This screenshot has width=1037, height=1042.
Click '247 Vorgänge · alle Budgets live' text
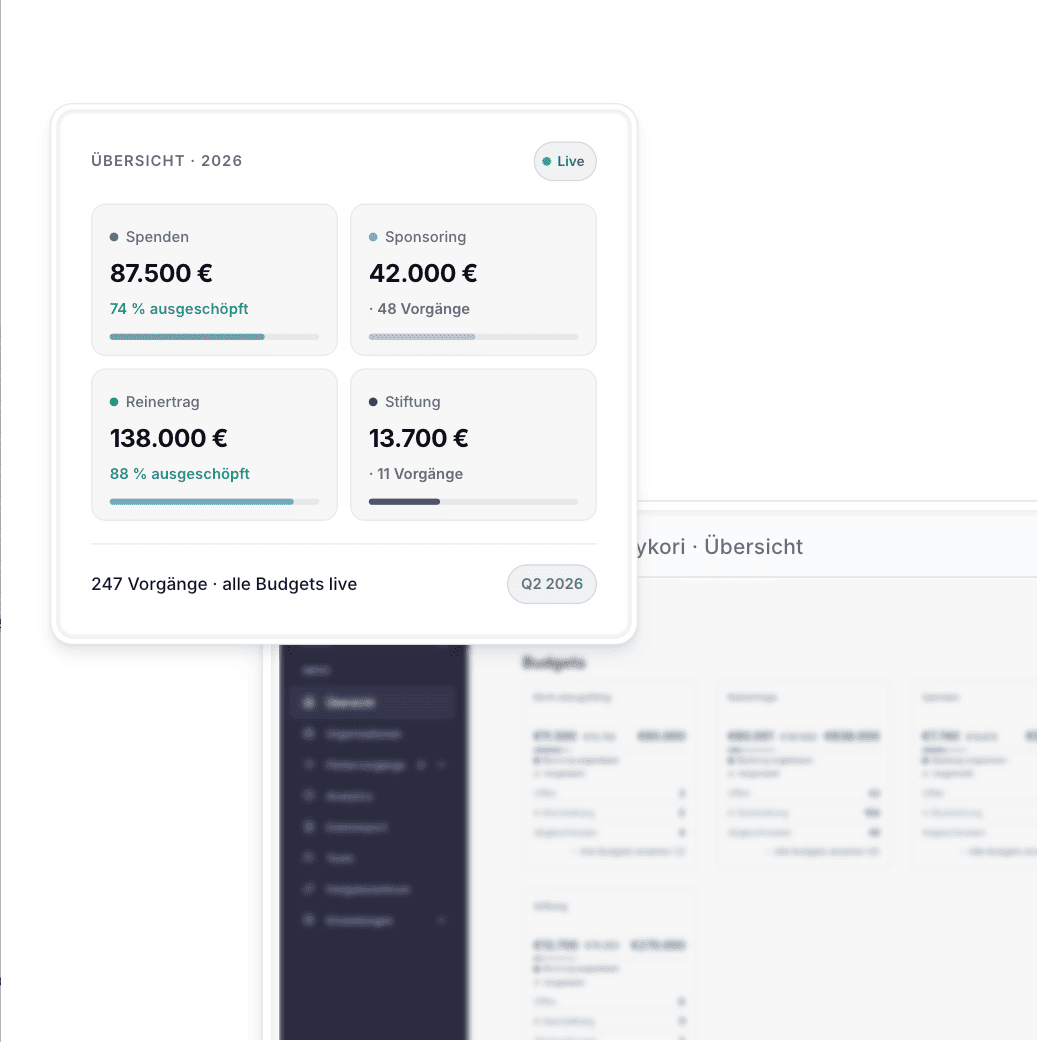tap(224, 584)
